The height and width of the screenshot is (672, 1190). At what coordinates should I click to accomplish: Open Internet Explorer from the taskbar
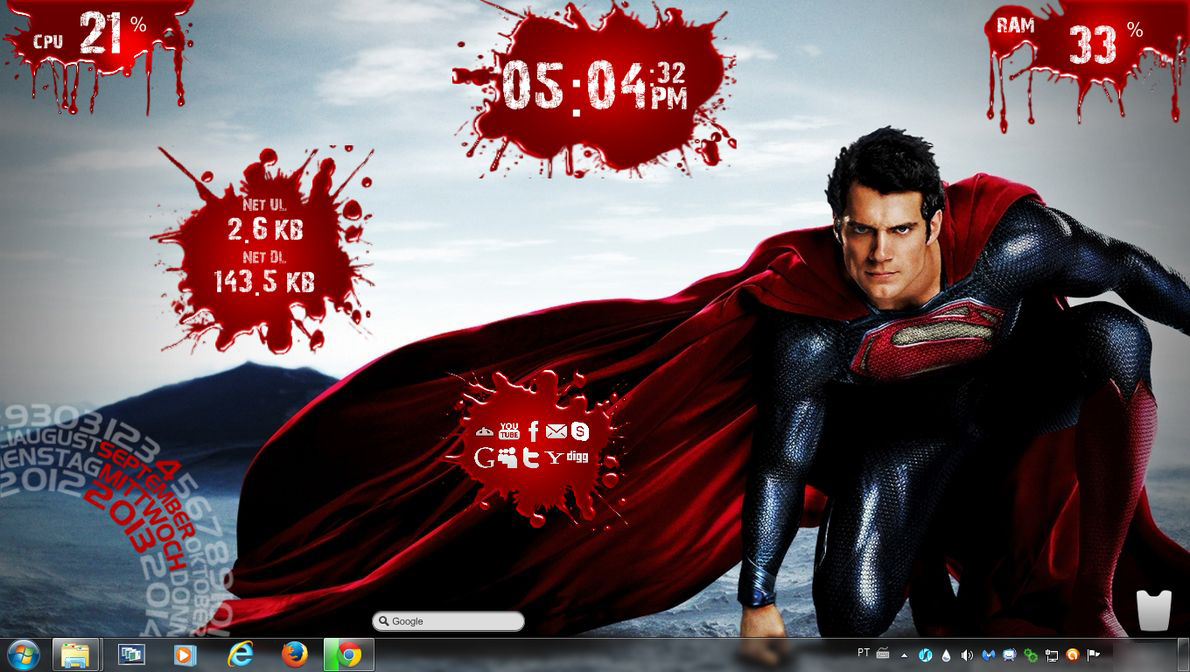pyautogui.click(x=240, y=655)
